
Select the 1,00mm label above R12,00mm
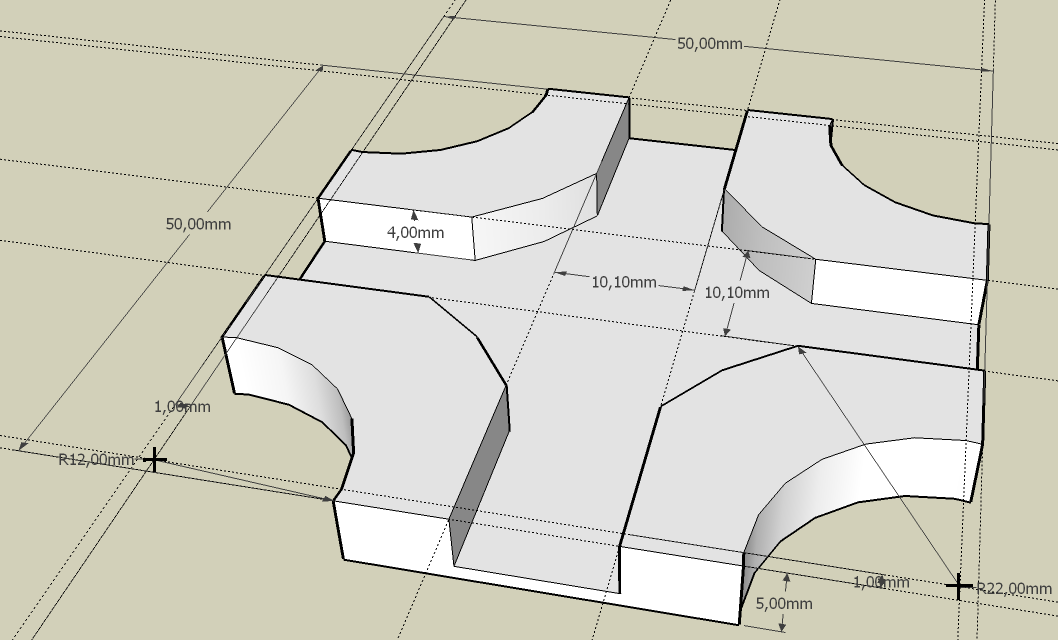click(x=182, y=406)
